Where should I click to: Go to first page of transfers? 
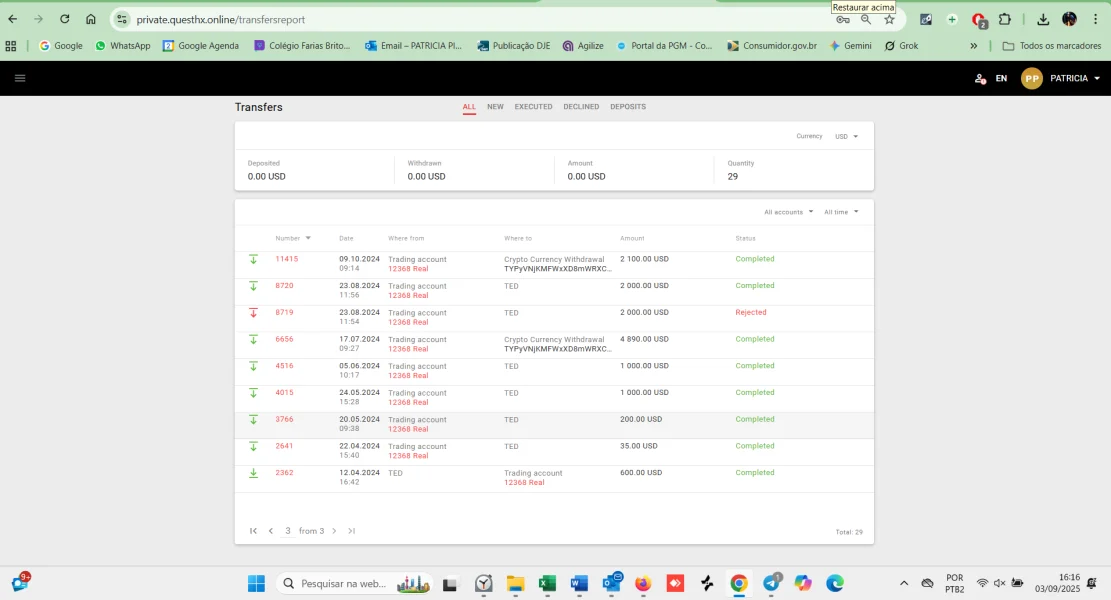coord(253,531)
